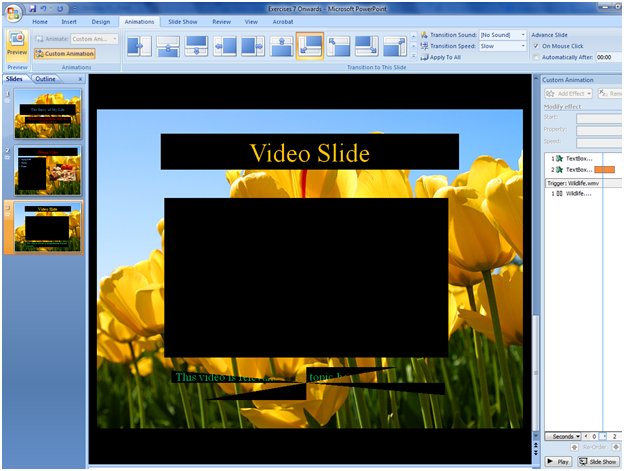Select the Wildlife video animation entry

(578, 193)
